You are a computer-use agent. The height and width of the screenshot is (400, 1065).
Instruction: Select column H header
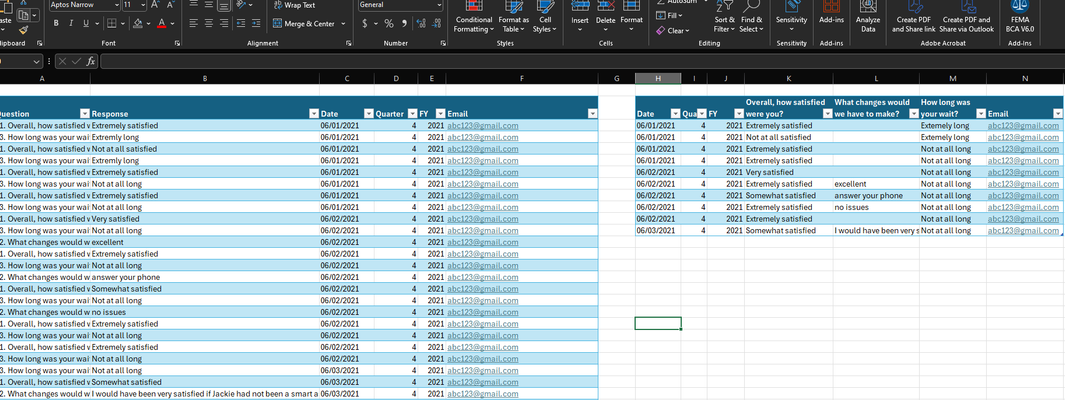click(x=658, y=79)
